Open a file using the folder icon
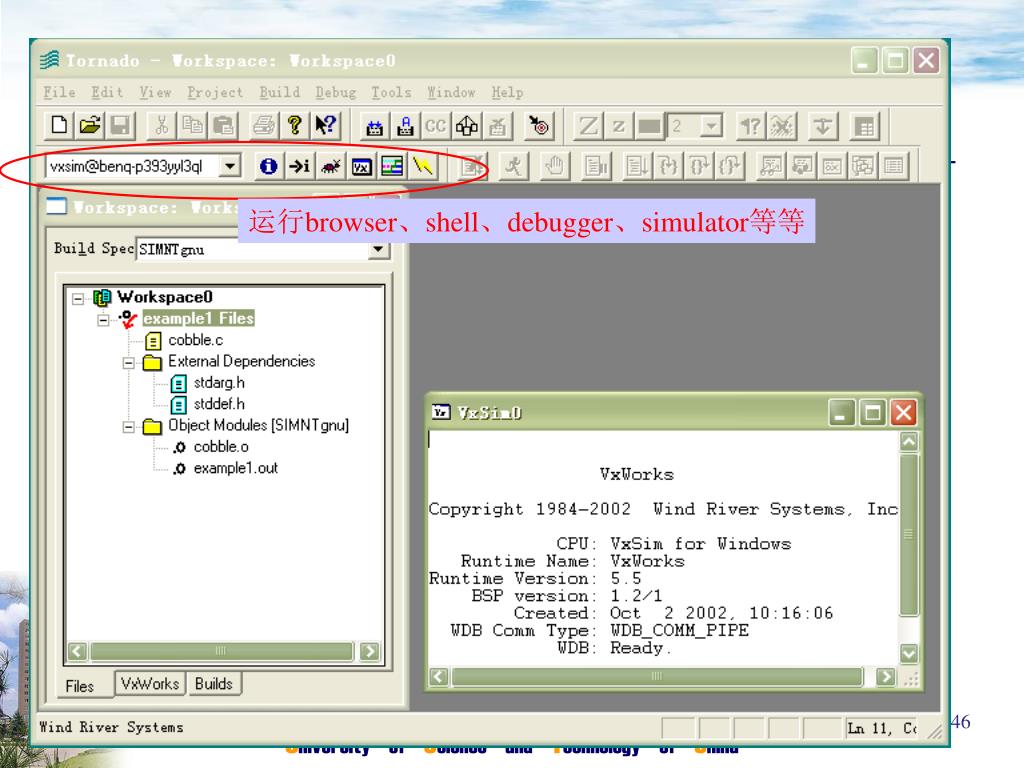This screenshot has width=1024, height=768. coord(89,125)
